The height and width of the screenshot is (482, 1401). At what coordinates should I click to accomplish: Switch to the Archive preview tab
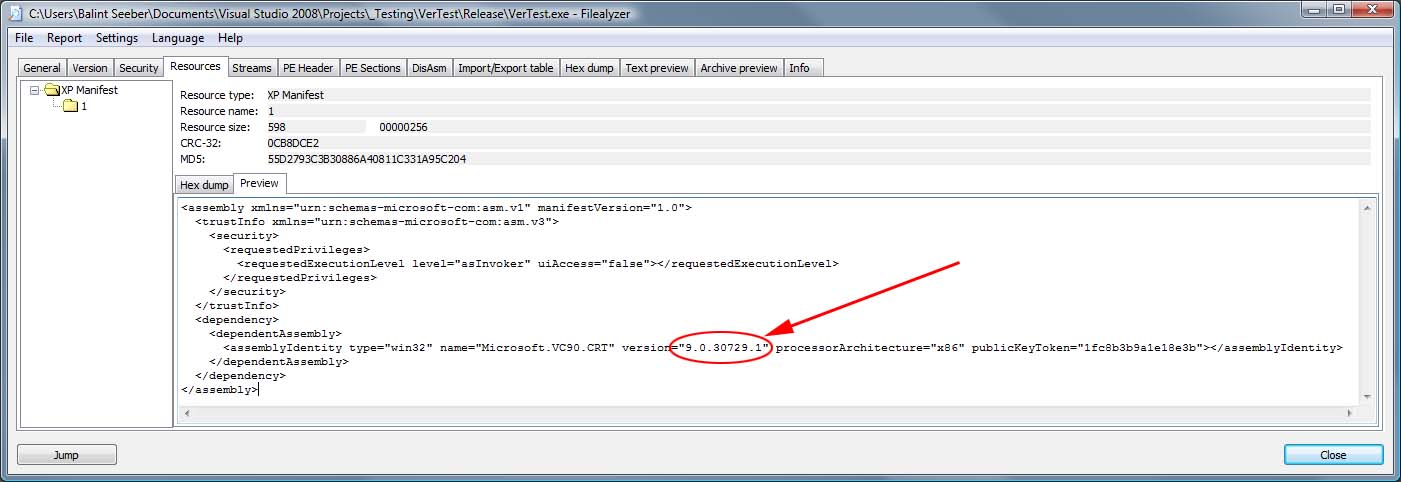pyautogui.click(x=739, y=68)
